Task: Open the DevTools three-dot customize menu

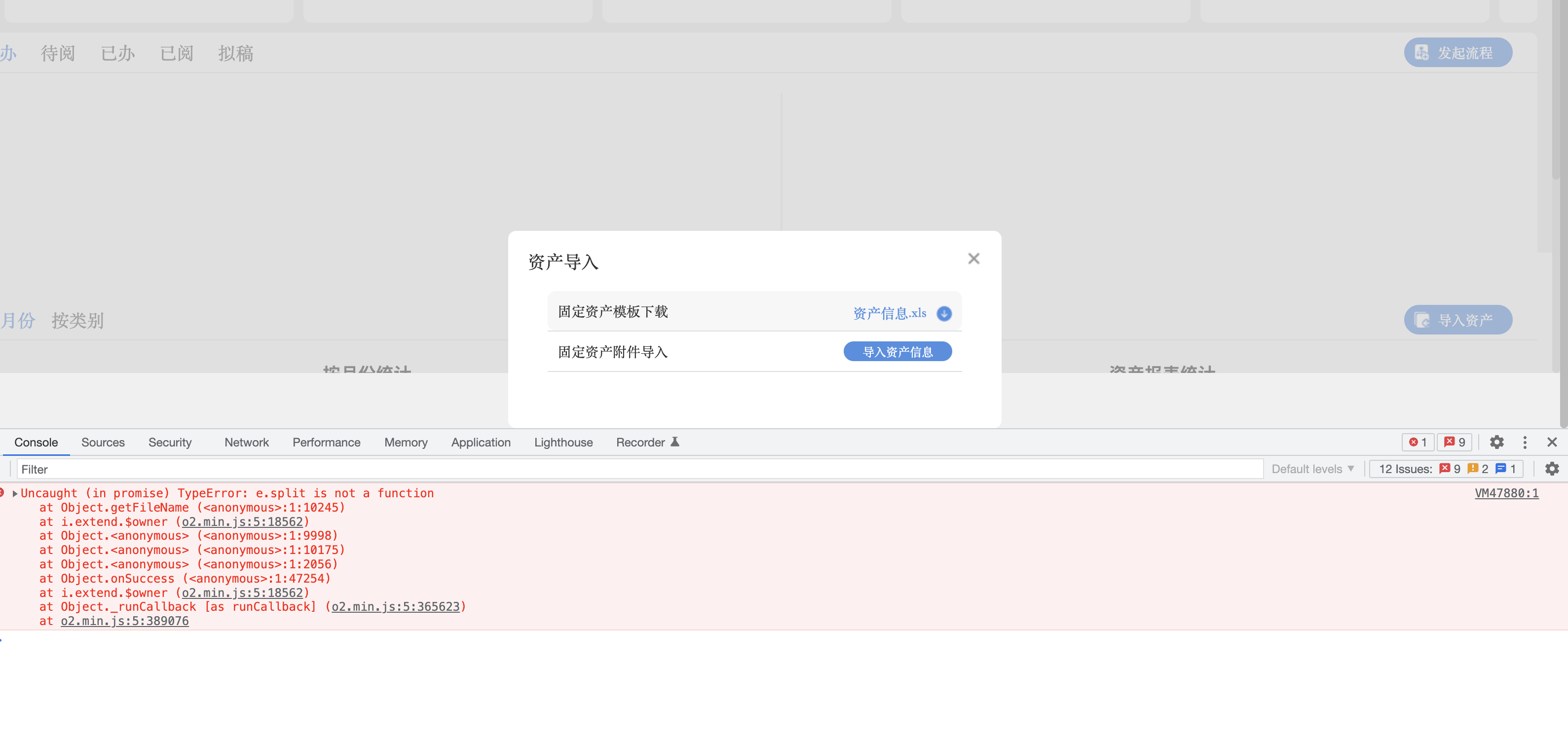Action: click(x=1524, y=443)
